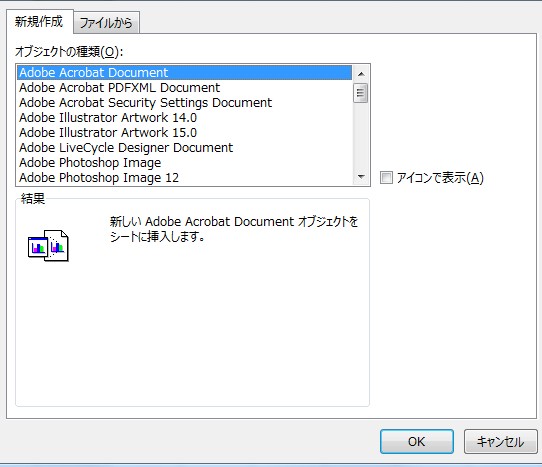Click the scrollbar track below the thumb

361,136
